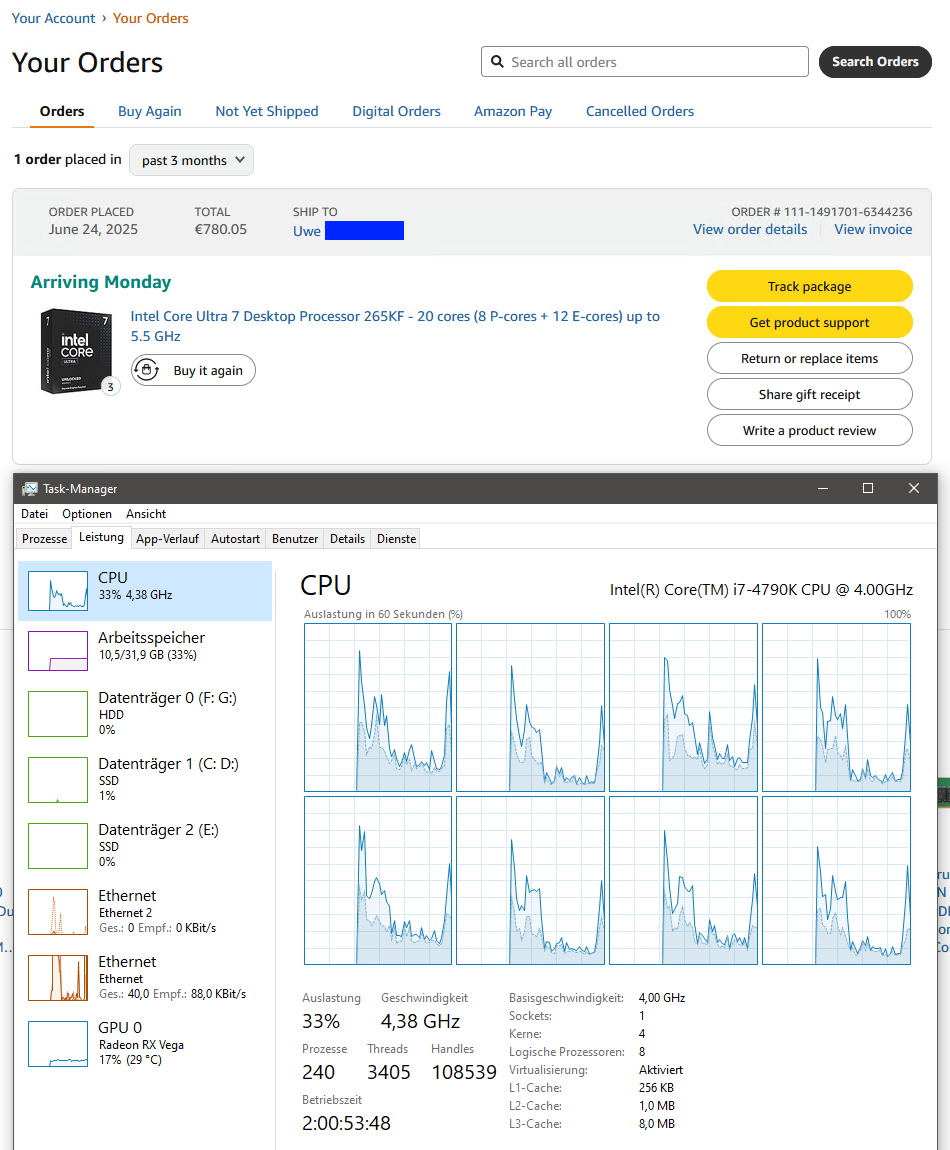Click the Intel(R) Core(TM) i7-4790K CPU name
Image resolution: width=950 pixels, height=1150 pixels.
761,590
